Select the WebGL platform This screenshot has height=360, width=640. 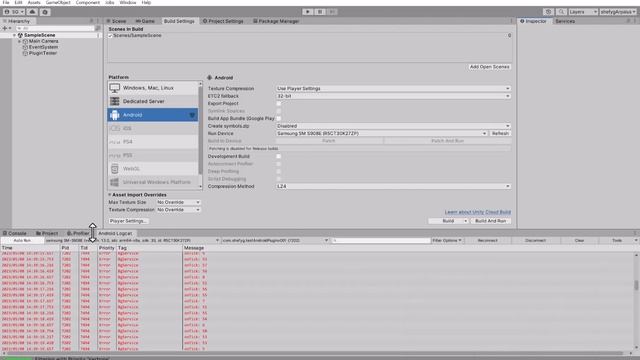pyautogui.click(x=153, y=169)
